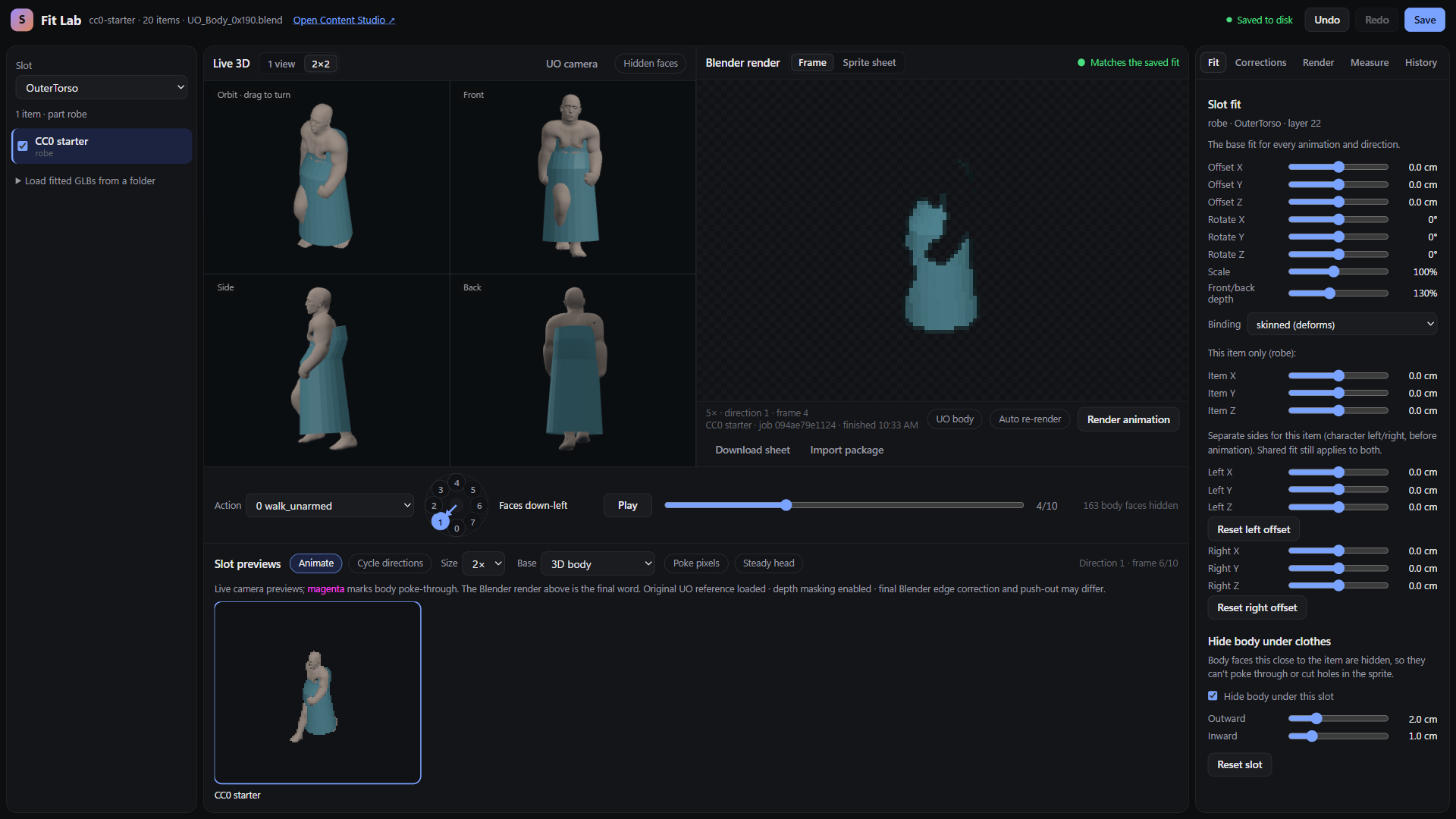The width and height of the screenshot is (1456, 819).
Task: Open the Action dropdown walk_unarmed
Action: 330,506
